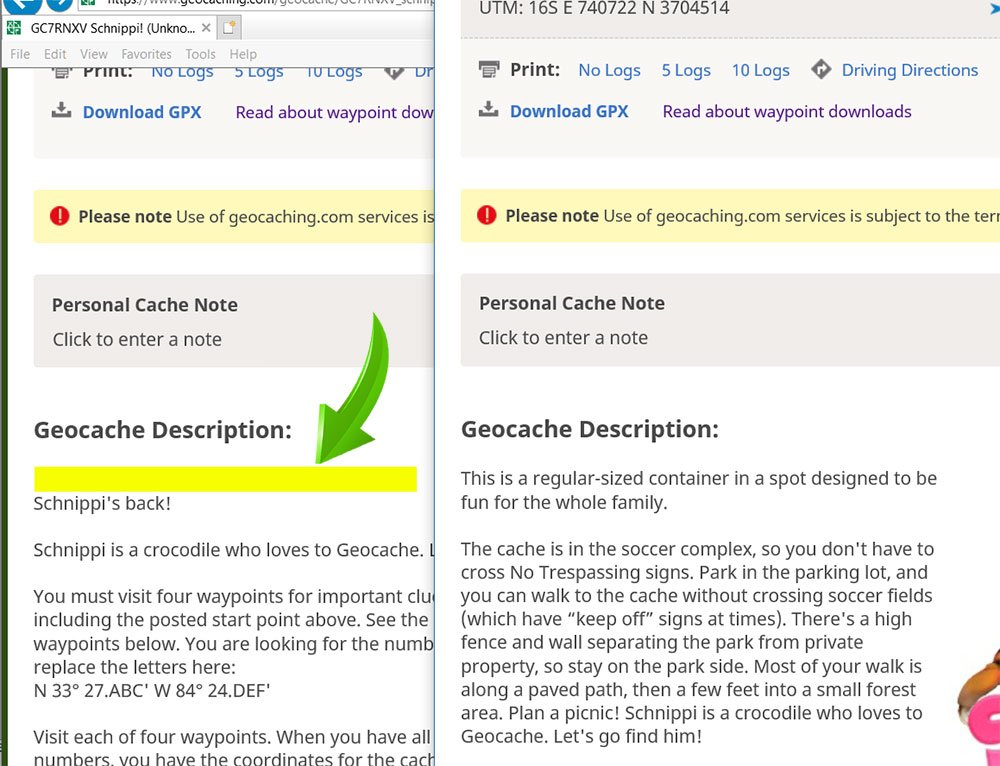
Task: Select the GC7RNXV Schnippi! browser tab
Action: tap(108, 28)
